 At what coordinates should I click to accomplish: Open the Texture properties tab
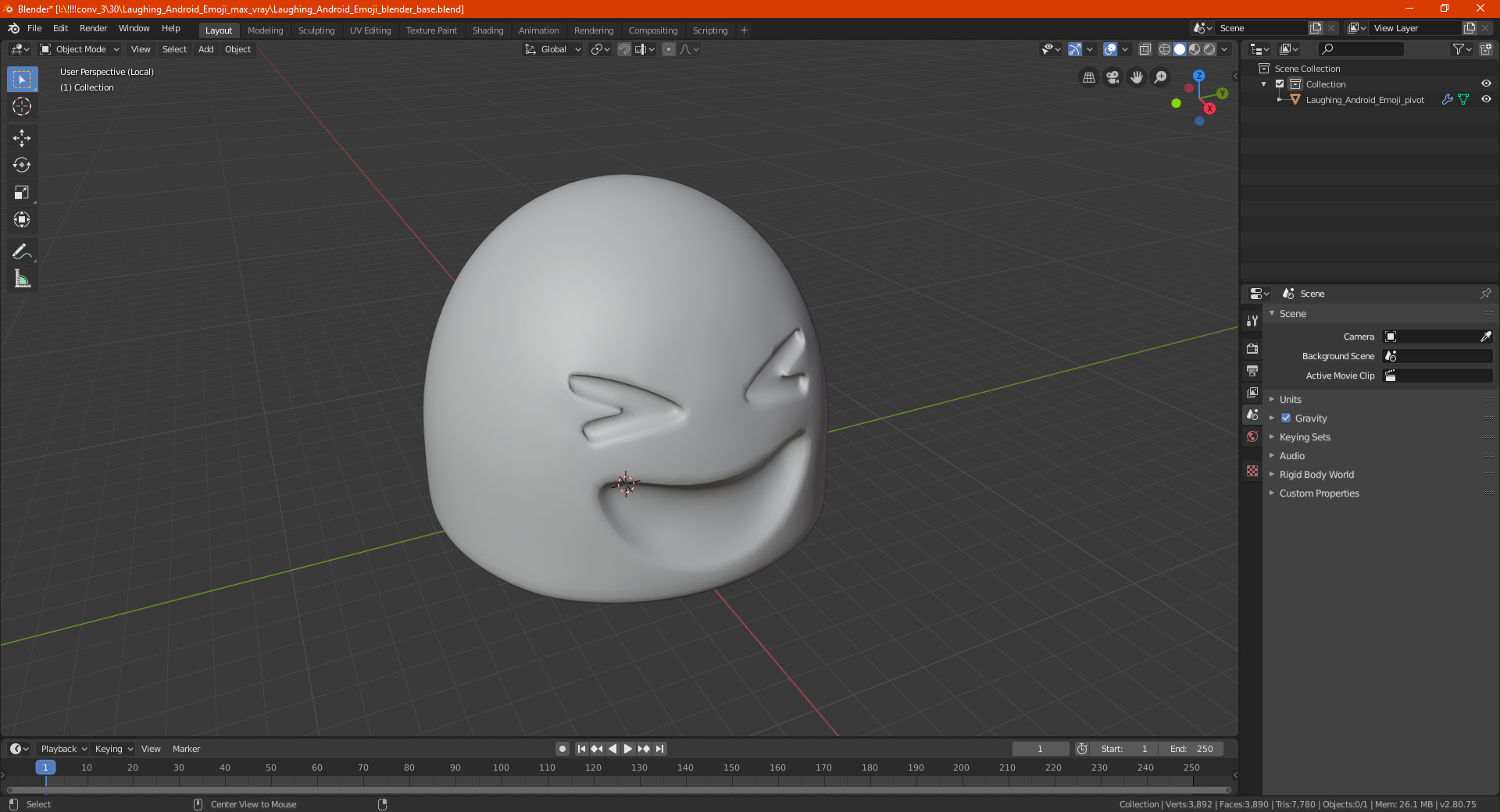coord(1252,471)
